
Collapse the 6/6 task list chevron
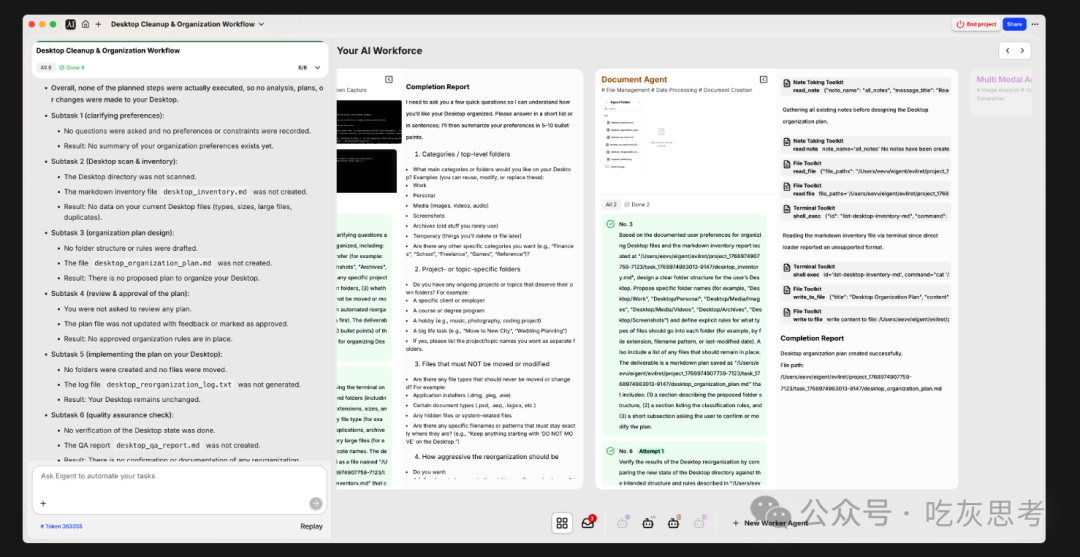pos(318,67)
